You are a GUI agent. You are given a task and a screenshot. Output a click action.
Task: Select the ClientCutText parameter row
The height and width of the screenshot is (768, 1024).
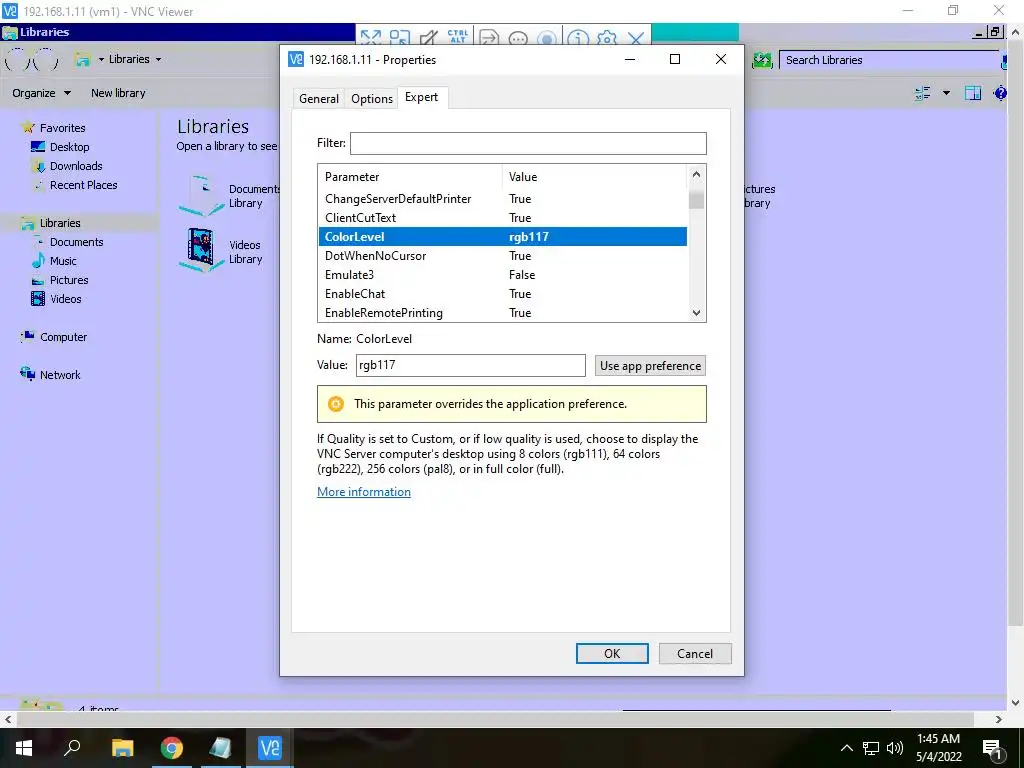pyautogui.click(x=503, y=217)
